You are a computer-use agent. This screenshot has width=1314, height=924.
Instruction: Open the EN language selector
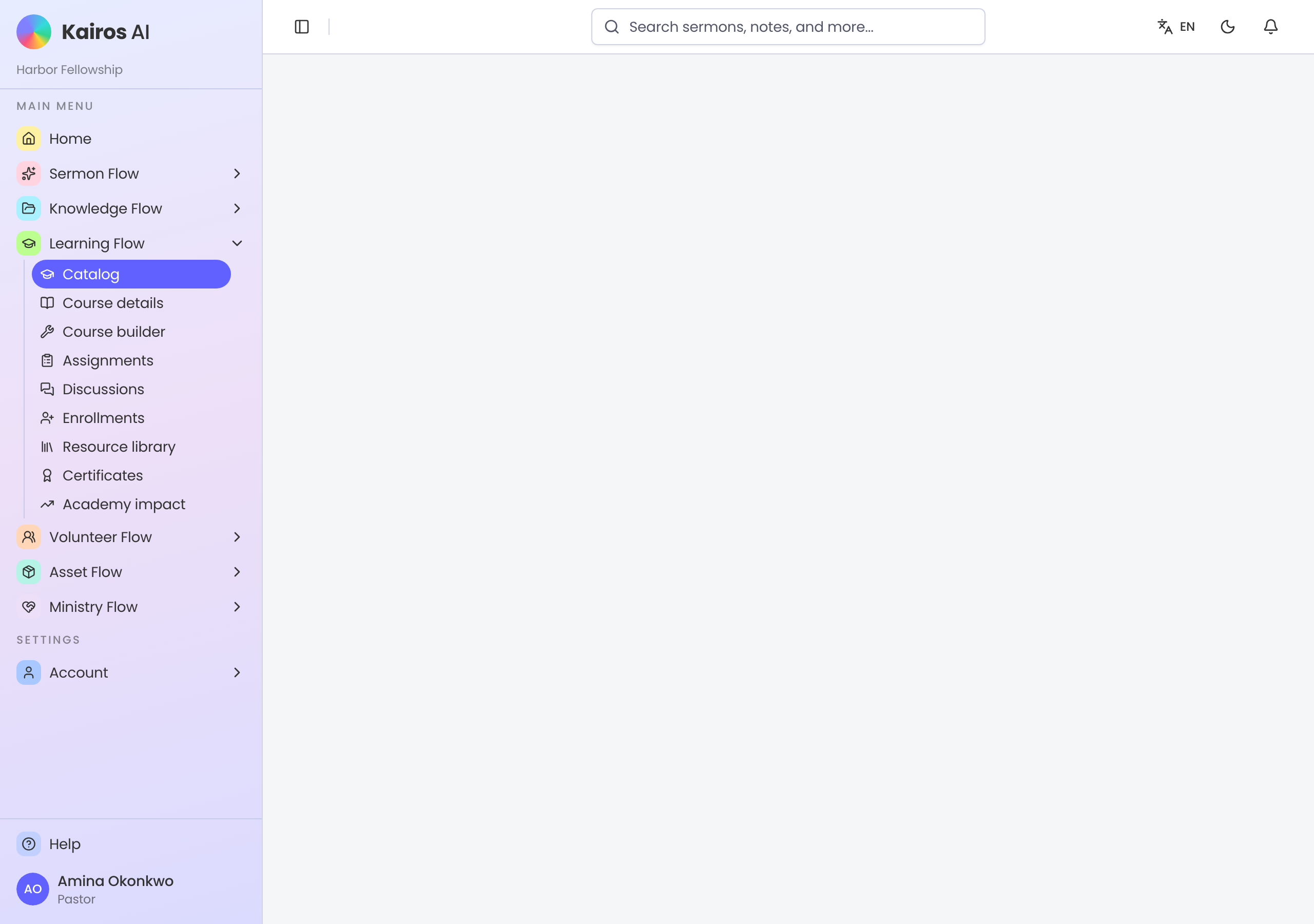pyautogui.click(x=1176, y=27)
